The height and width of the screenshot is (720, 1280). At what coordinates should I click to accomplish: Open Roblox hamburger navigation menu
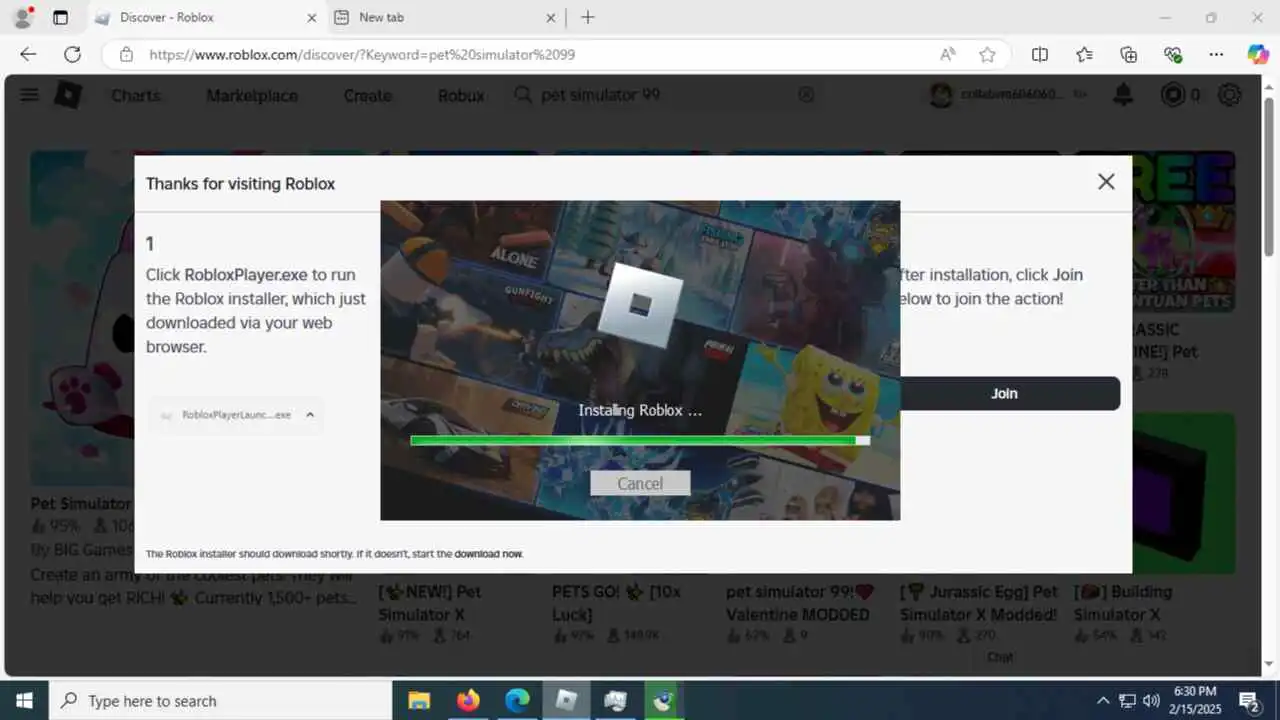[x=29, y=95]
